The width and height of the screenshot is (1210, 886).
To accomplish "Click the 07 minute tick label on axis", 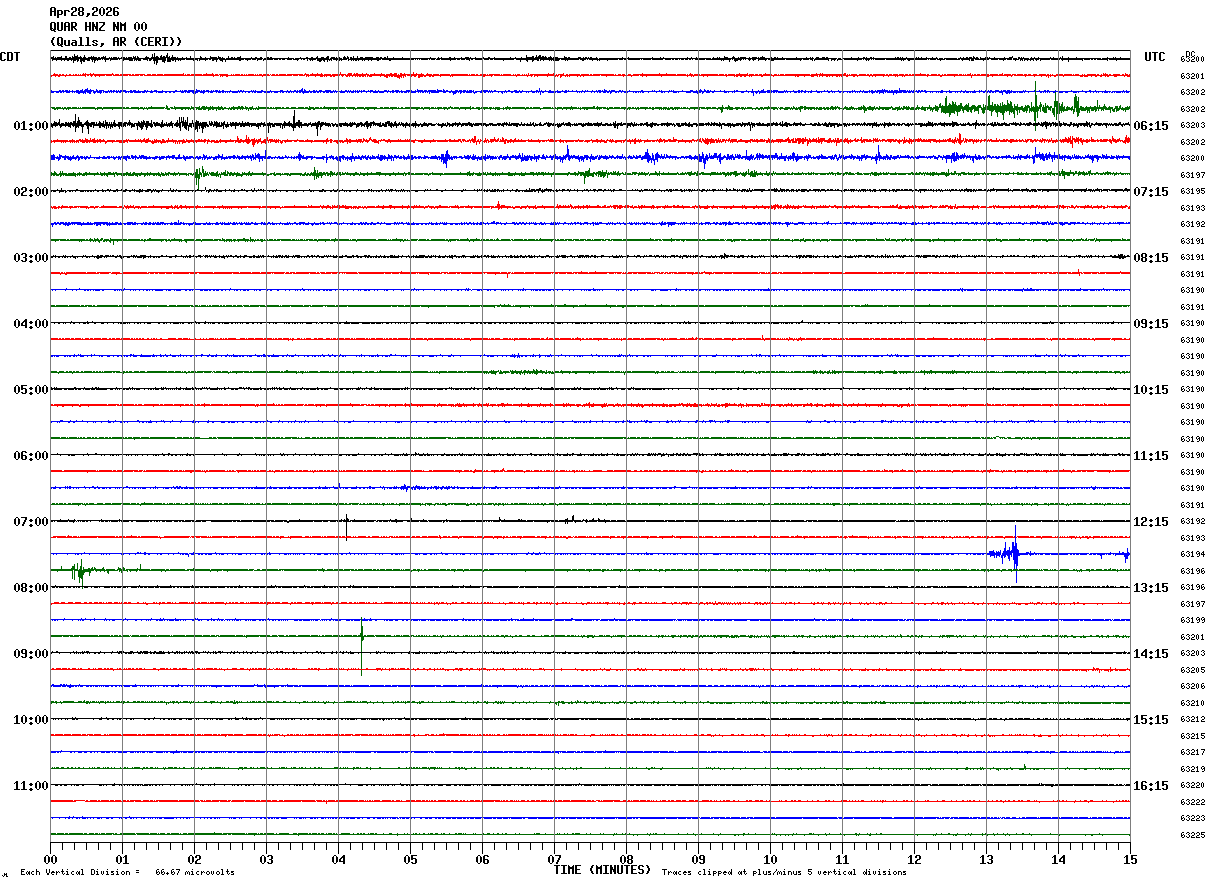I will [x=554, y=859].
